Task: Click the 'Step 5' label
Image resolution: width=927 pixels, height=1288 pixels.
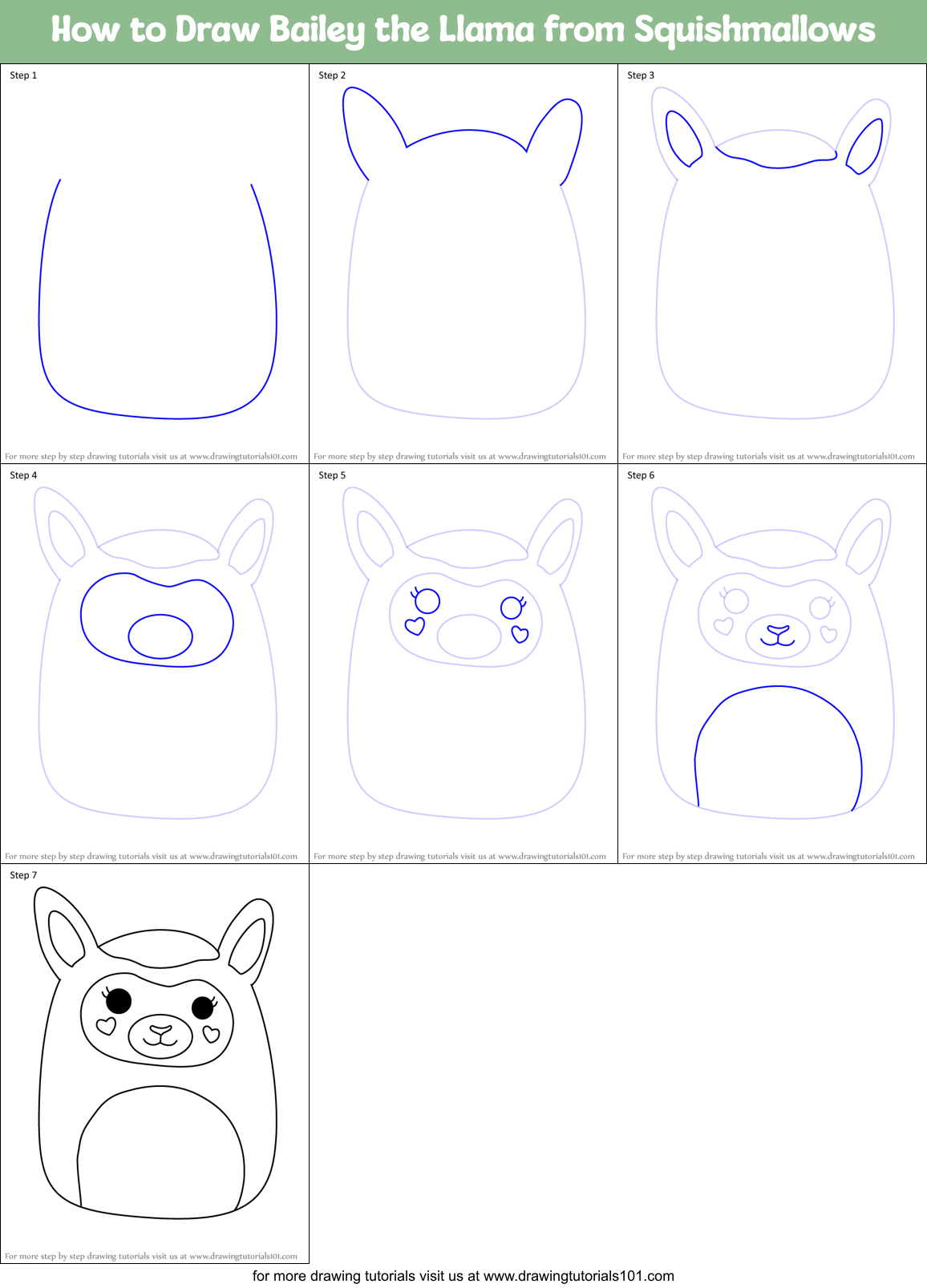Action: (x=332, y=475)
